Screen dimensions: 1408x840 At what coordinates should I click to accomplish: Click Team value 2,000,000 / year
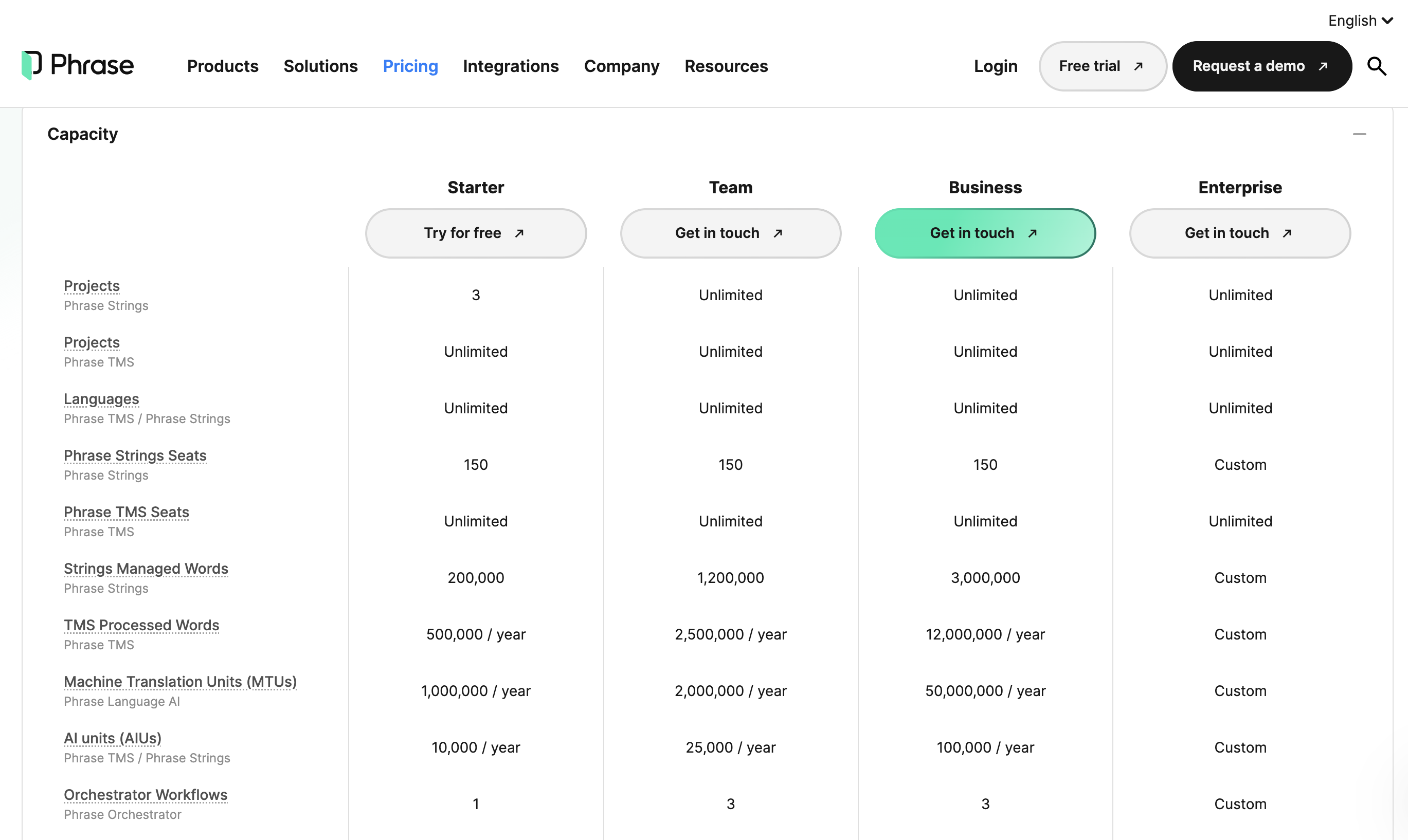(730, 691)
